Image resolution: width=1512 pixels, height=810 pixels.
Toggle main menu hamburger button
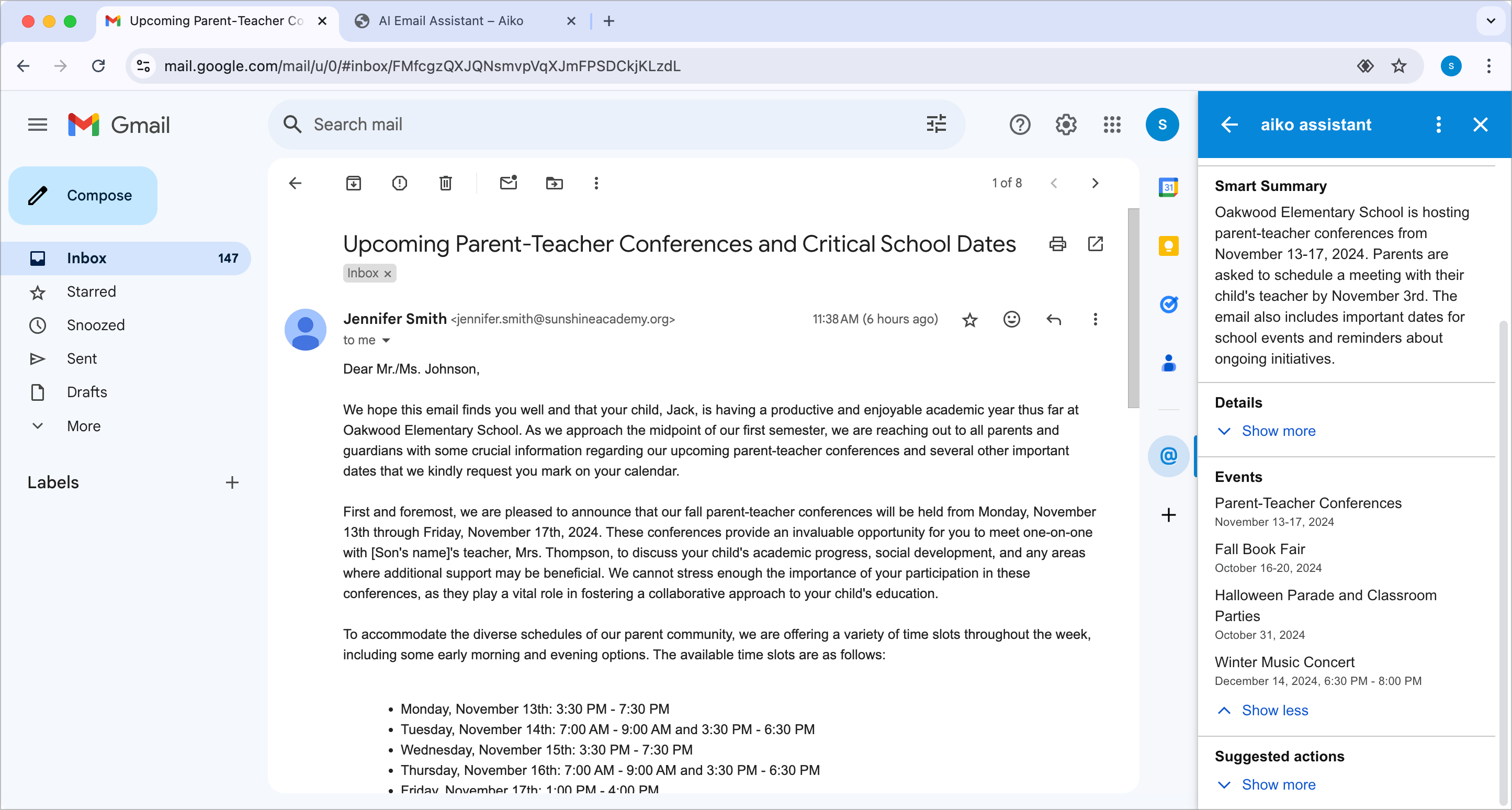click(38, 125)
